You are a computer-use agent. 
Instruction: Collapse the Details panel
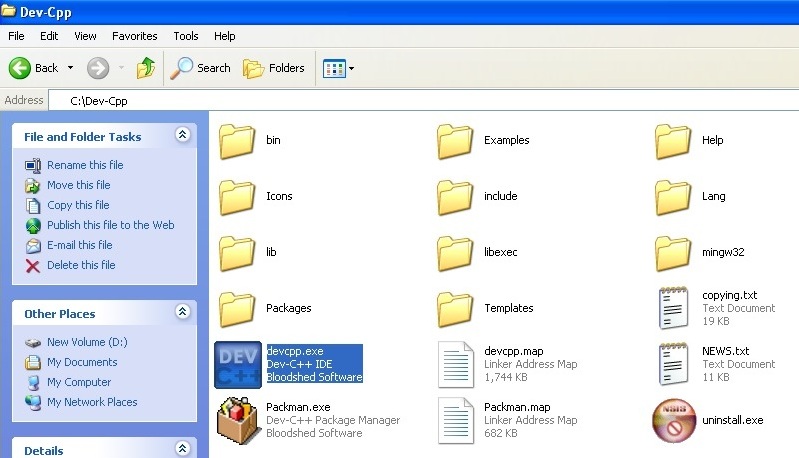pos(183,448)
